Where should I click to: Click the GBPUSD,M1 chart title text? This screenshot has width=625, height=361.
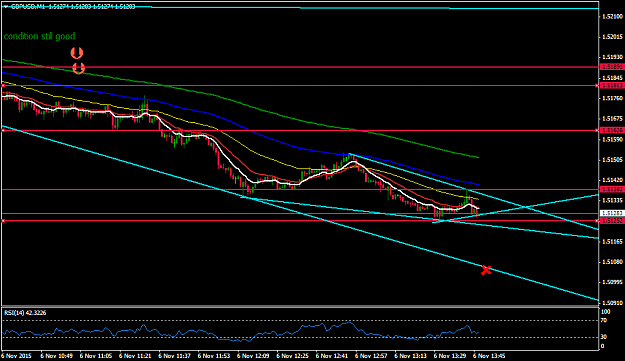click(28, 7)
